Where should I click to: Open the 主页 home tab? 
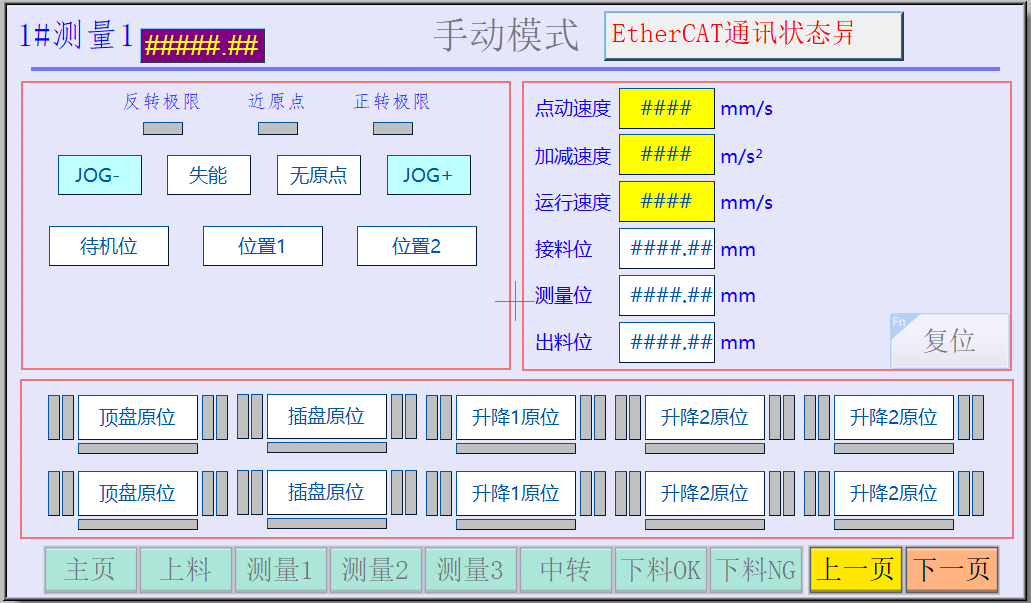pos(90,570)
